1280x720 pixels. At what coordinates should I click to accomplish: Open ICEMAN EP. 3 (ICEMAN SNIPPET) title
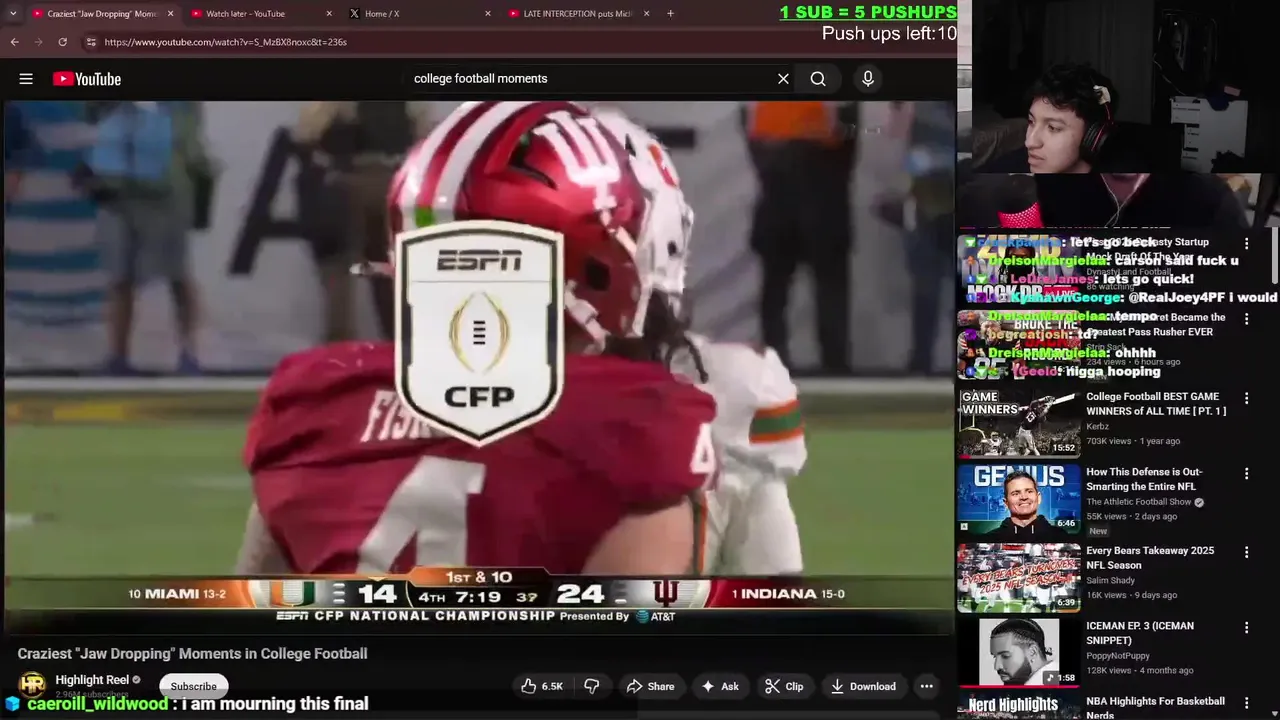[1140, 633]
